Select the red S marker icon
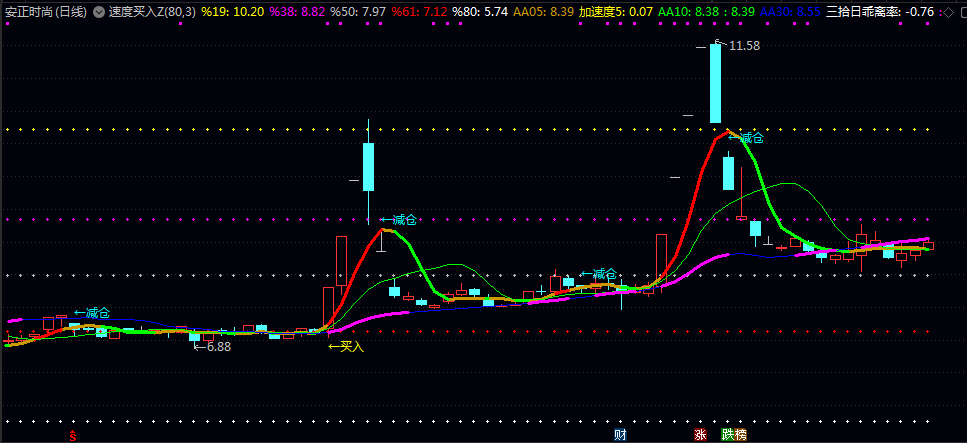Screen dimensions: 967x443 click(x=73, y=436)
